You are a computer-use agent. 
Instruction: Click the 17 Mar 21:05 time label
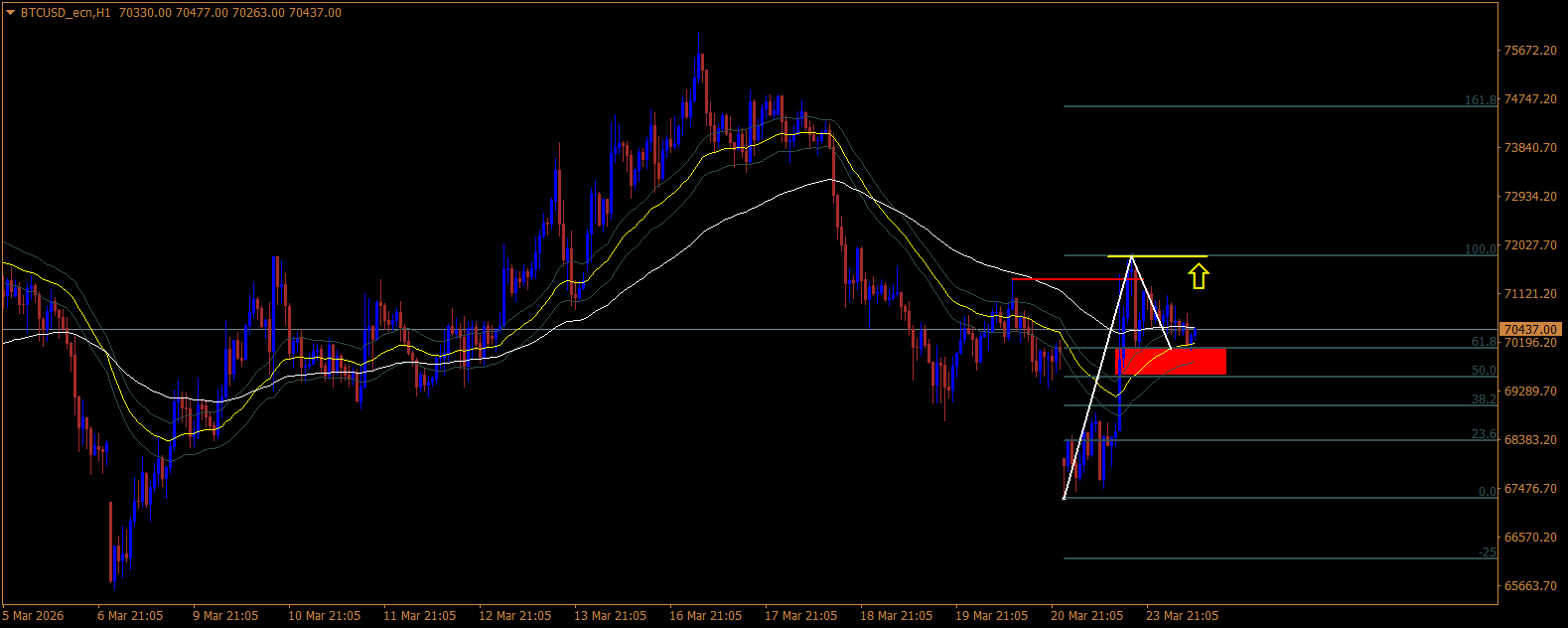pyautogui.click(x=801, y=616)
